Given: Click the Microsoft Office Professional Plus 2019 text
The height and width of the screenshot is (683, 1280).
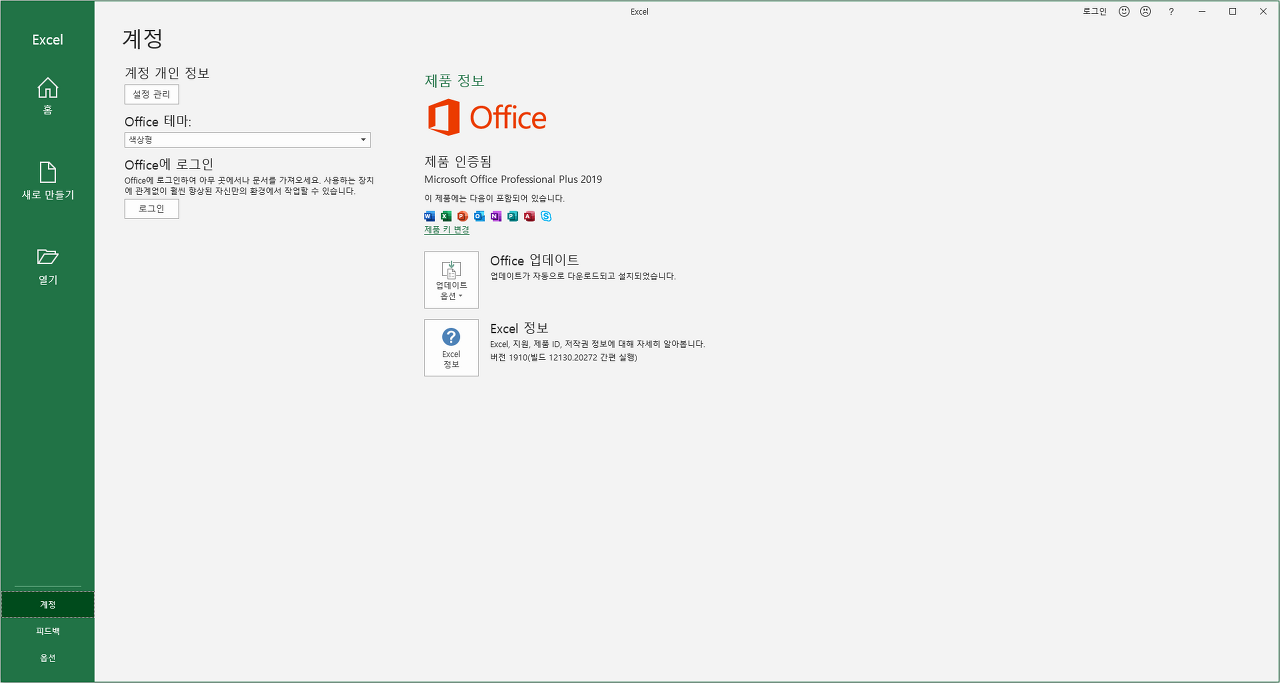Looking at the screenshot, I should point(513,180).
